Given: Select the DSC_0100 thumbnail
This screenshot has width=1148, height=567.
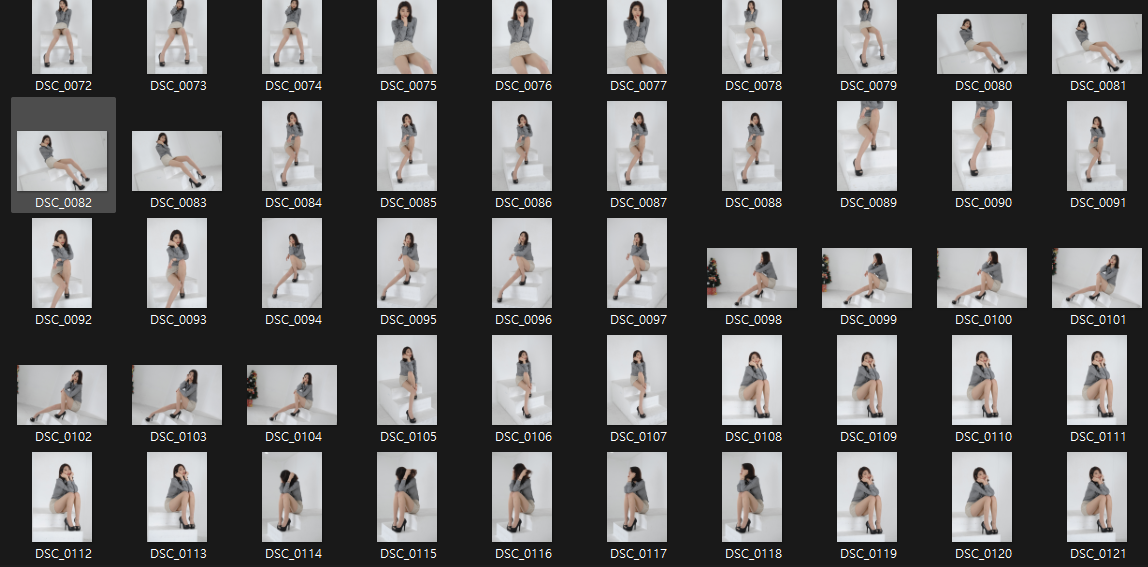Looking at the screenshot, I should pyautogui.click(x=982, y=278).
